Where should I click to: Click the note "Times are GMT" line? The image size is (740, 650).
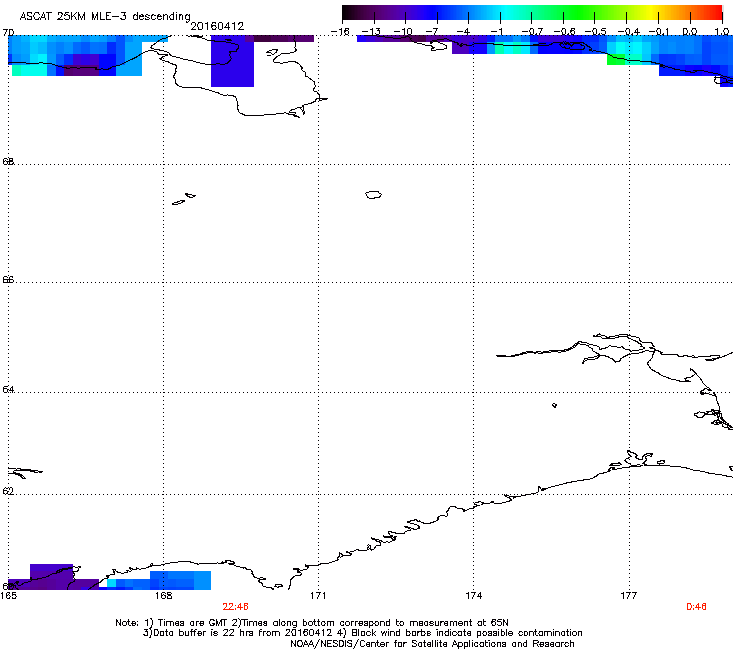pyautogui.click(x=312, y=623)
